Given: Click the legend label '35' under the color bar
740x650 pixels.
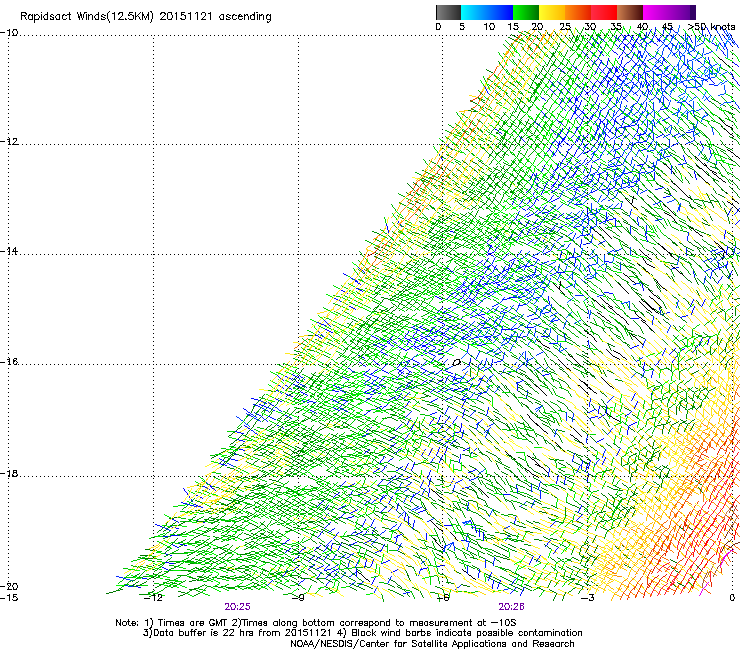Looking at the screenshot, I should [616, 27].
